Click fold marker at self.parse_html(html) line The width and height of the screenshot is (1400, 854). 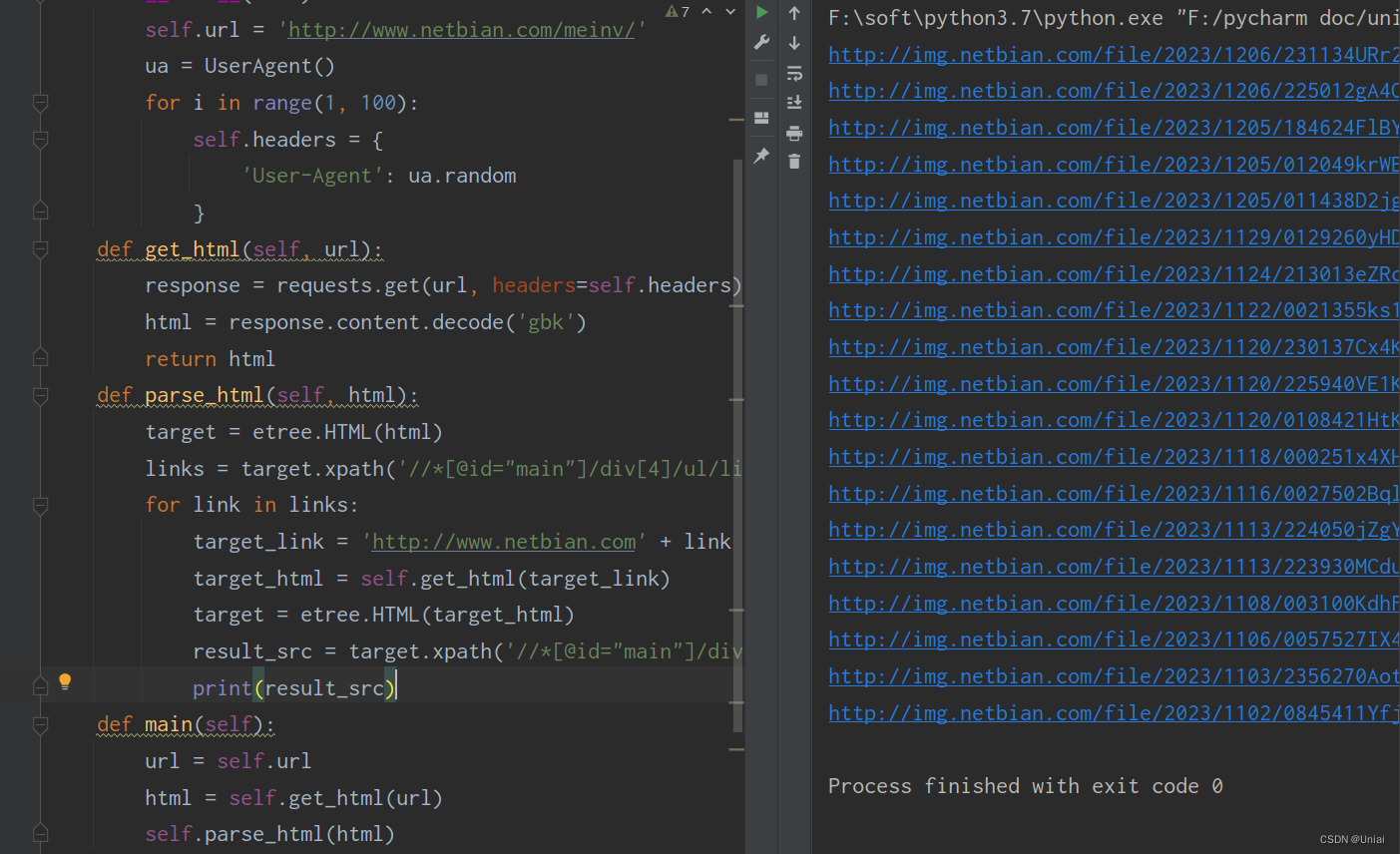(41, 833)
